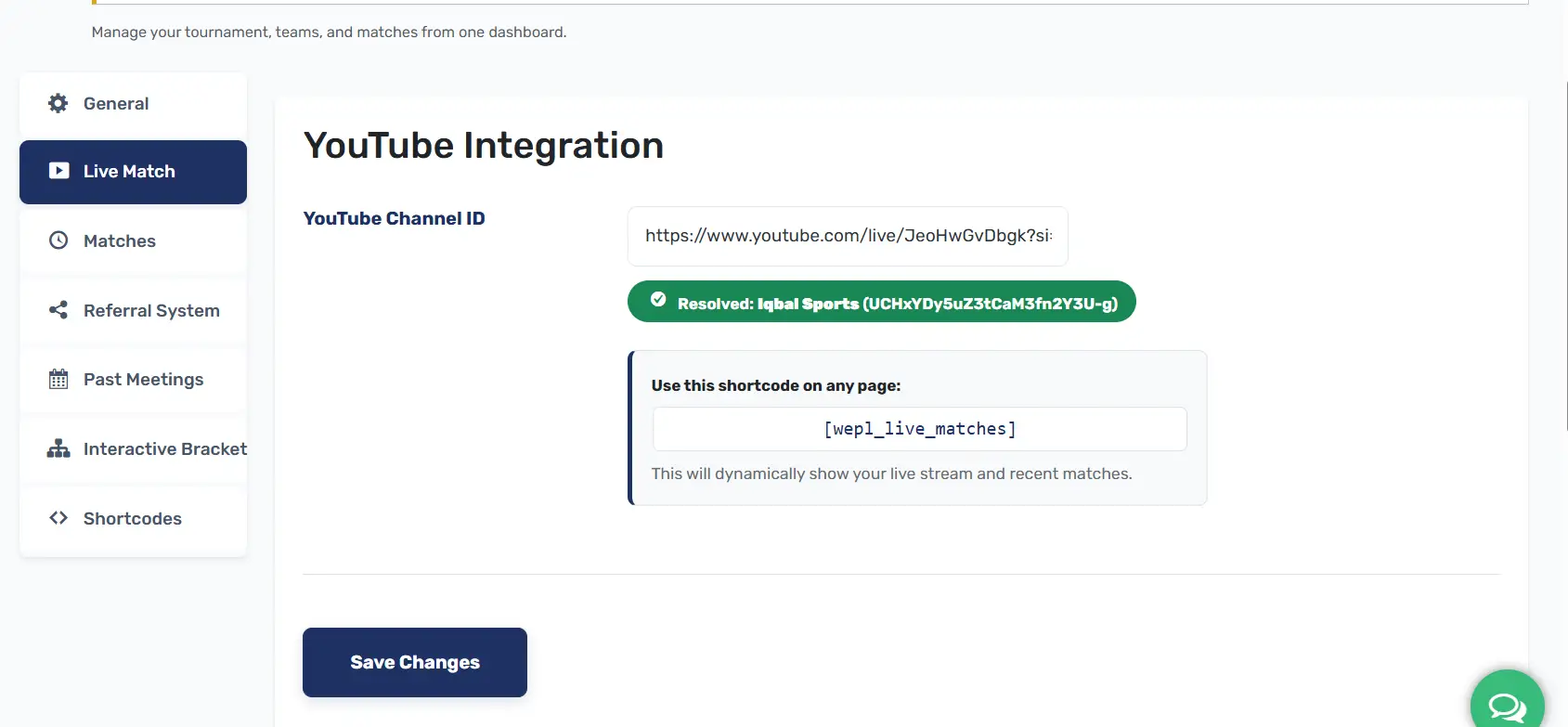Screen dimensions: 1568x727
Task: Click the gear icon beside General
Action: tap(58, 103)
